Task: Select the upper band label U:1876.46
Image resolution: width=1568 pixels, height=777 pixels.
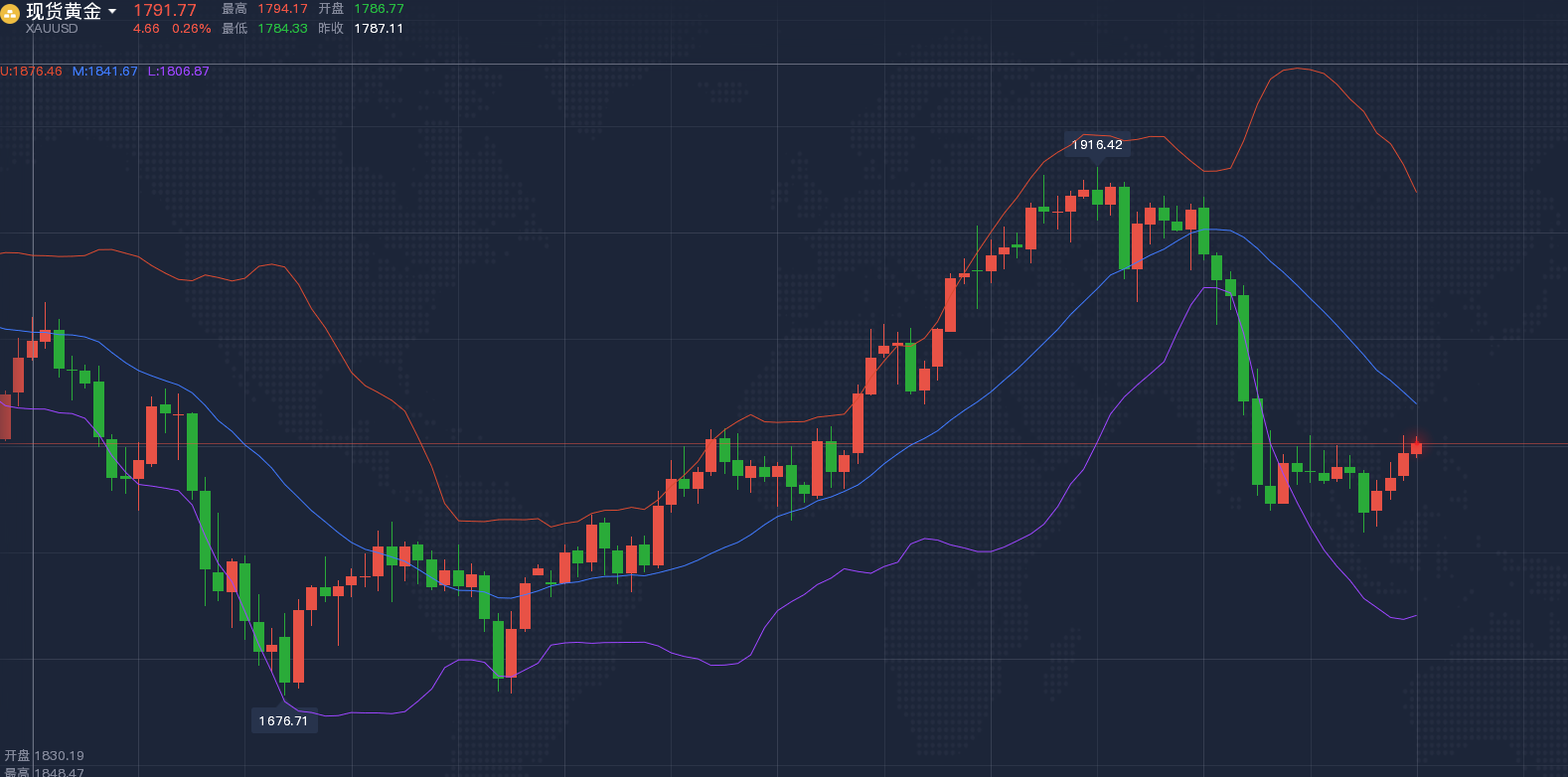Action: tap(31, 72)
